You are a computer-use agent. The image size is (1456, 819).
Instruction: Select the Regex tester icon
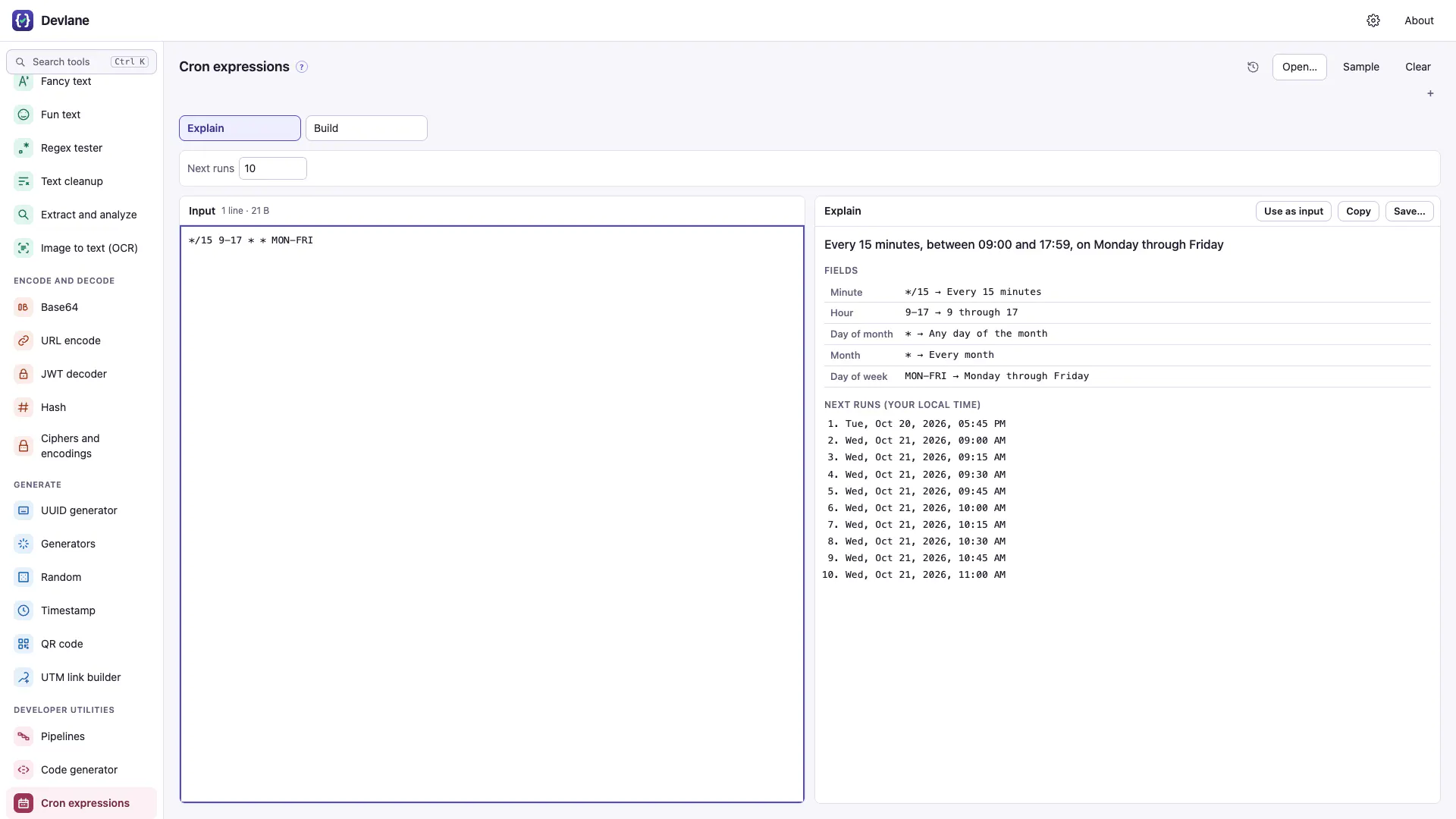[24, 148]
